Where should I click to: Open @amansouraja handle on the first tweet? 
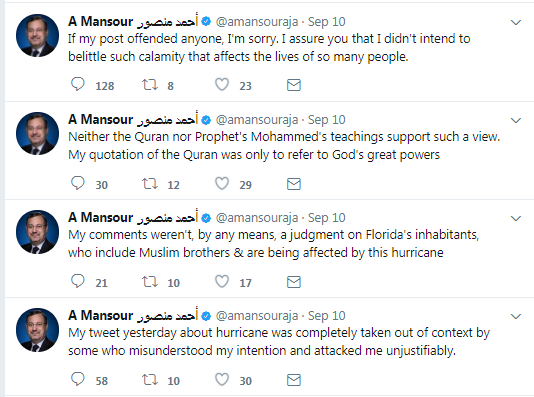[257, 22]
